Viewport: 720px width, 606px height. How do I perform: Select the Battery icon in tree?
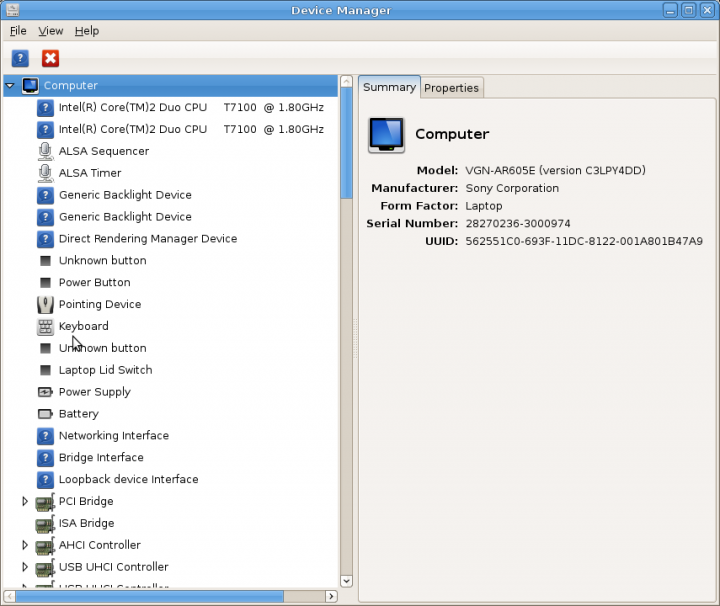[45, 413]
